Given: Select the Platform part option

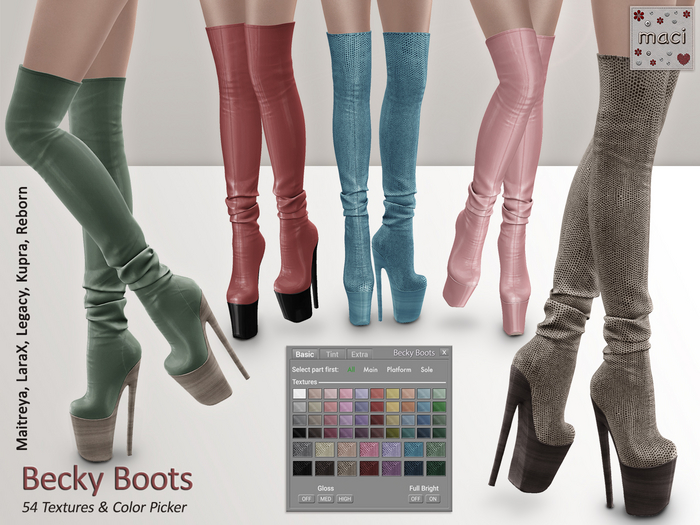Looking at the screenshot, I should tap(399, 370).
